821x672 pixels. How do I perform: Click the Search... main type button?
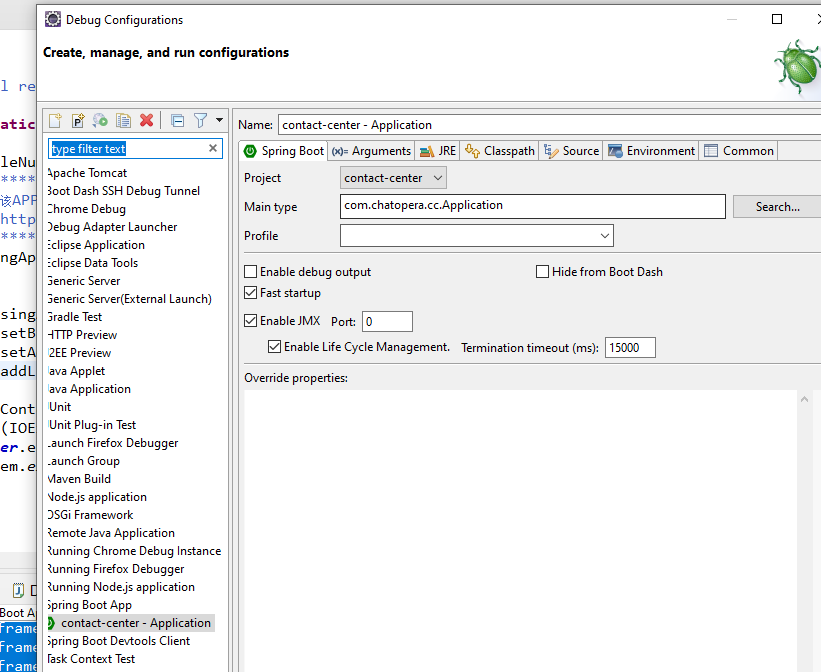click(x=778, y=207)
